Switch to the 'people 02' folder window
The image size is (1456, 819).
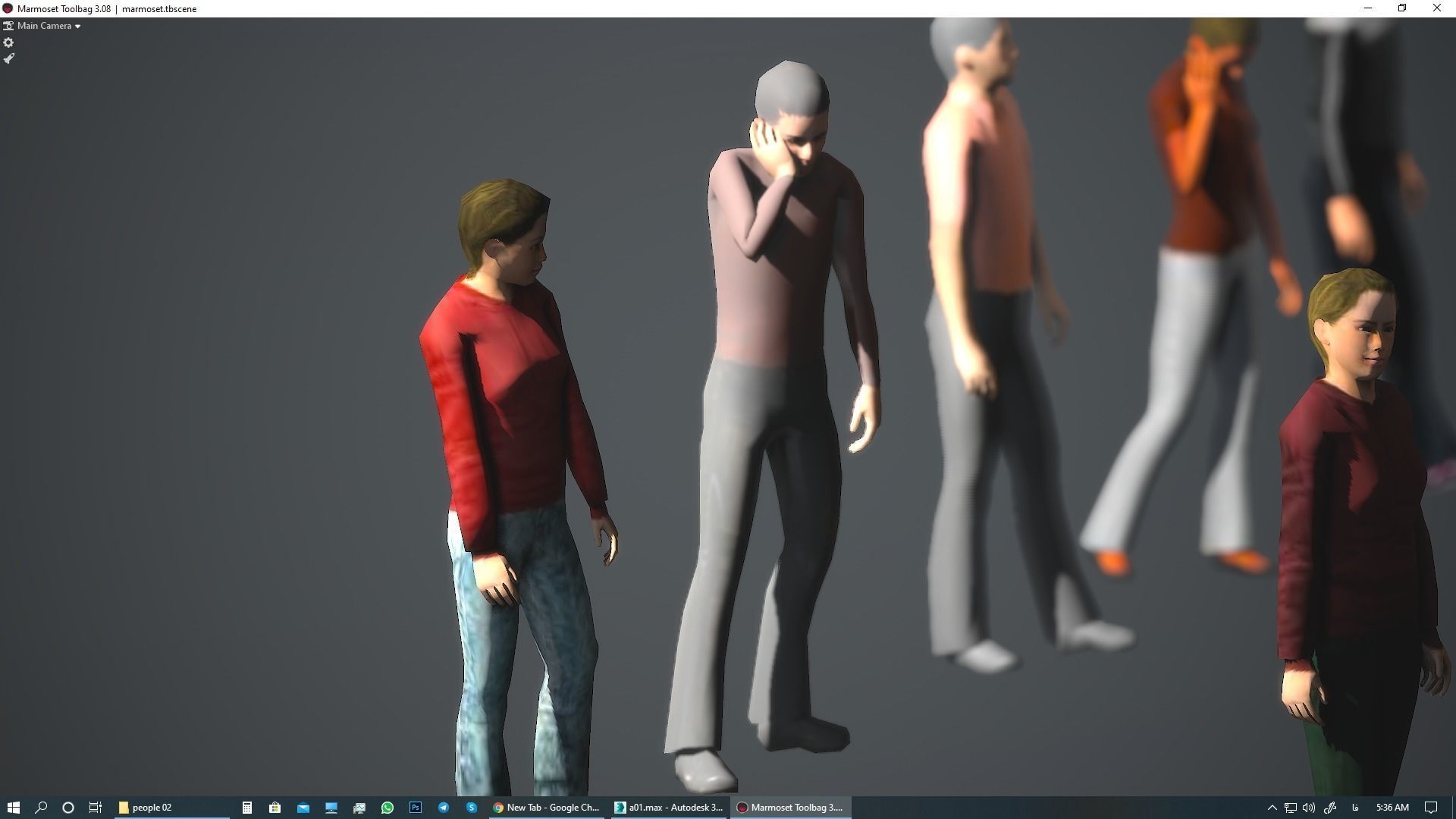172,808
